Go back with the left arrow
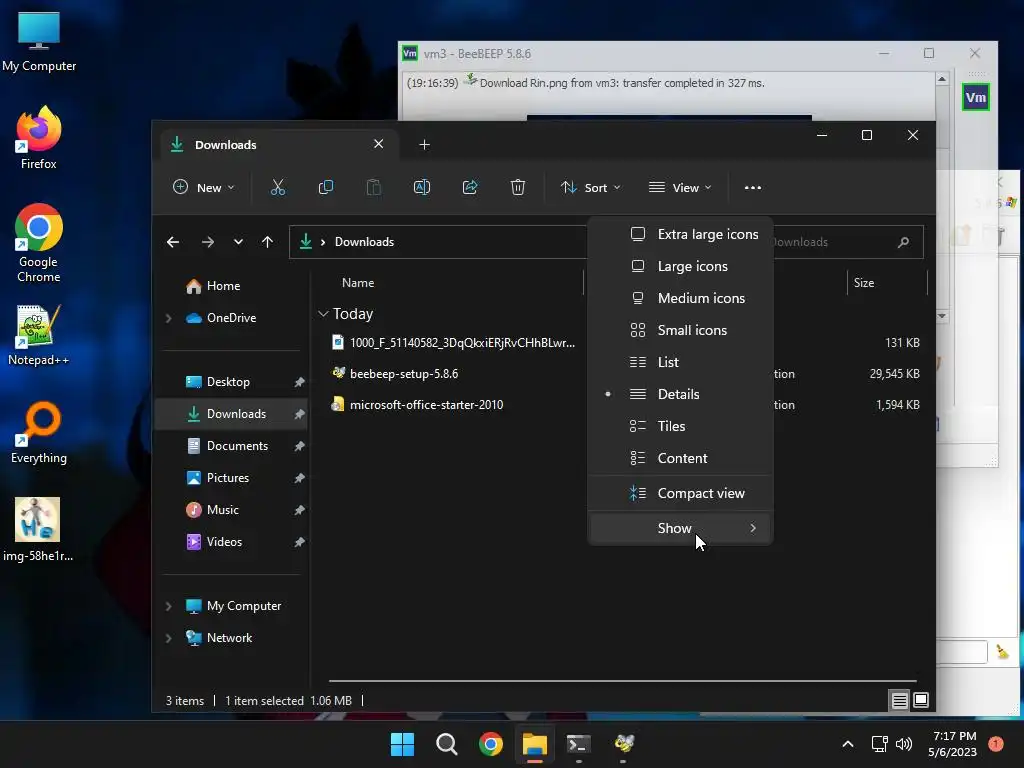This screenshot has width=1024, height=768. click(x=173, y=242)
